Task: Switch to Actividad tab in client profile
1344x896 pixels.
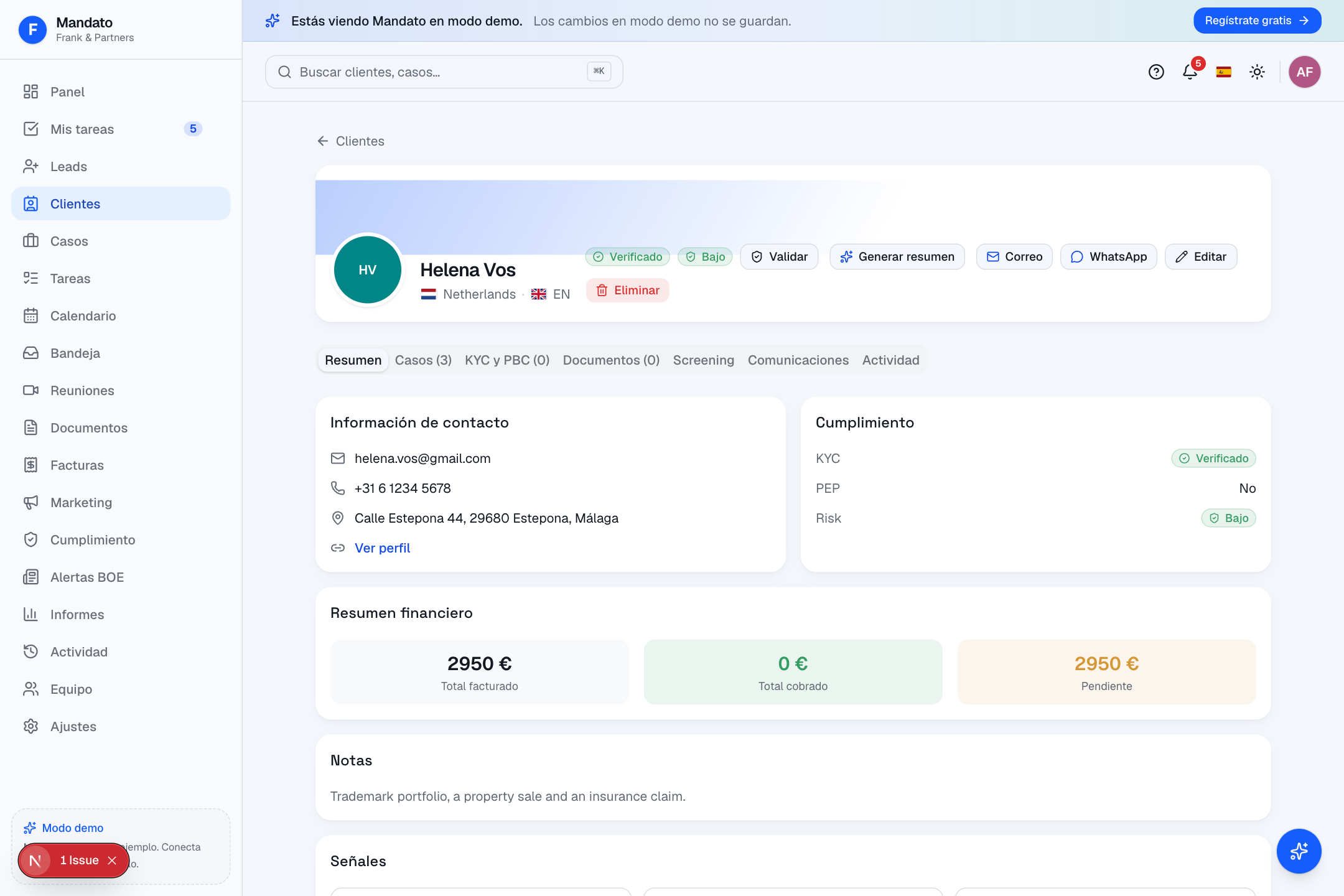Action: tap(890, 360)
